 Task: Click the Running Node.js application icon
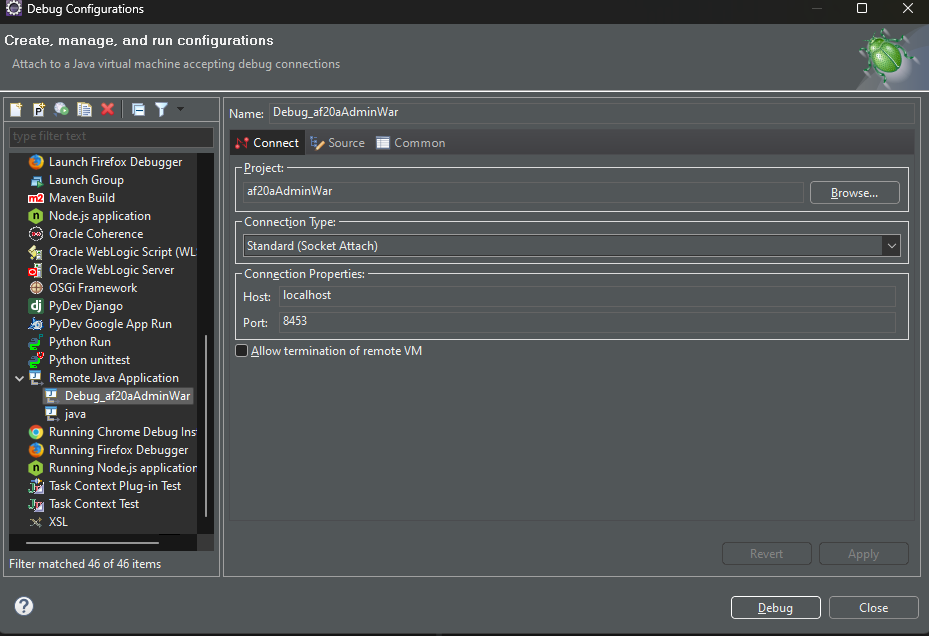[x=36, y=468]
